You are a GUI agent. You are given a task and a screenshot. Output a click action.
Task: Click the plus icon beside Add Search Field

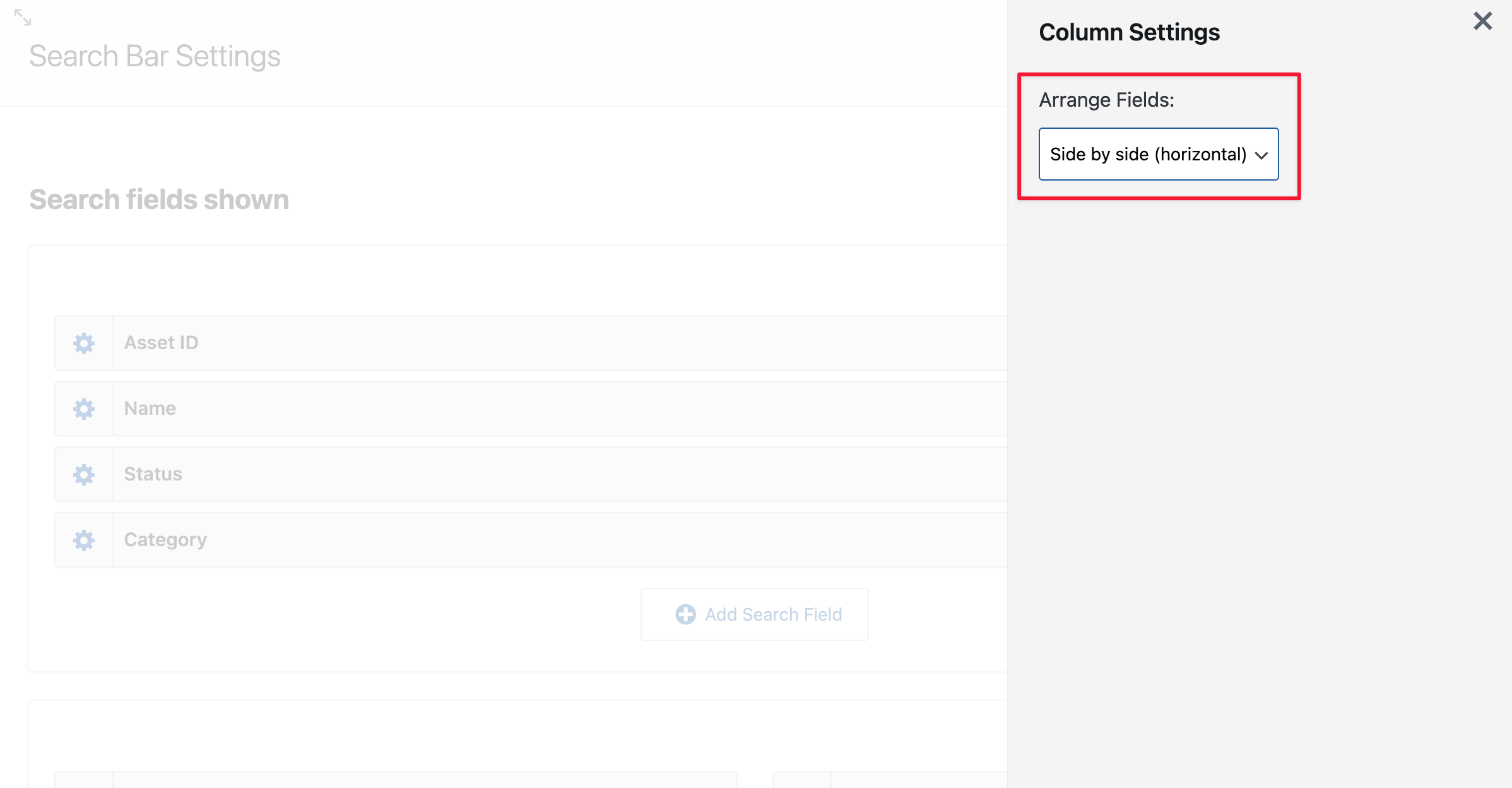click(685, 614)
